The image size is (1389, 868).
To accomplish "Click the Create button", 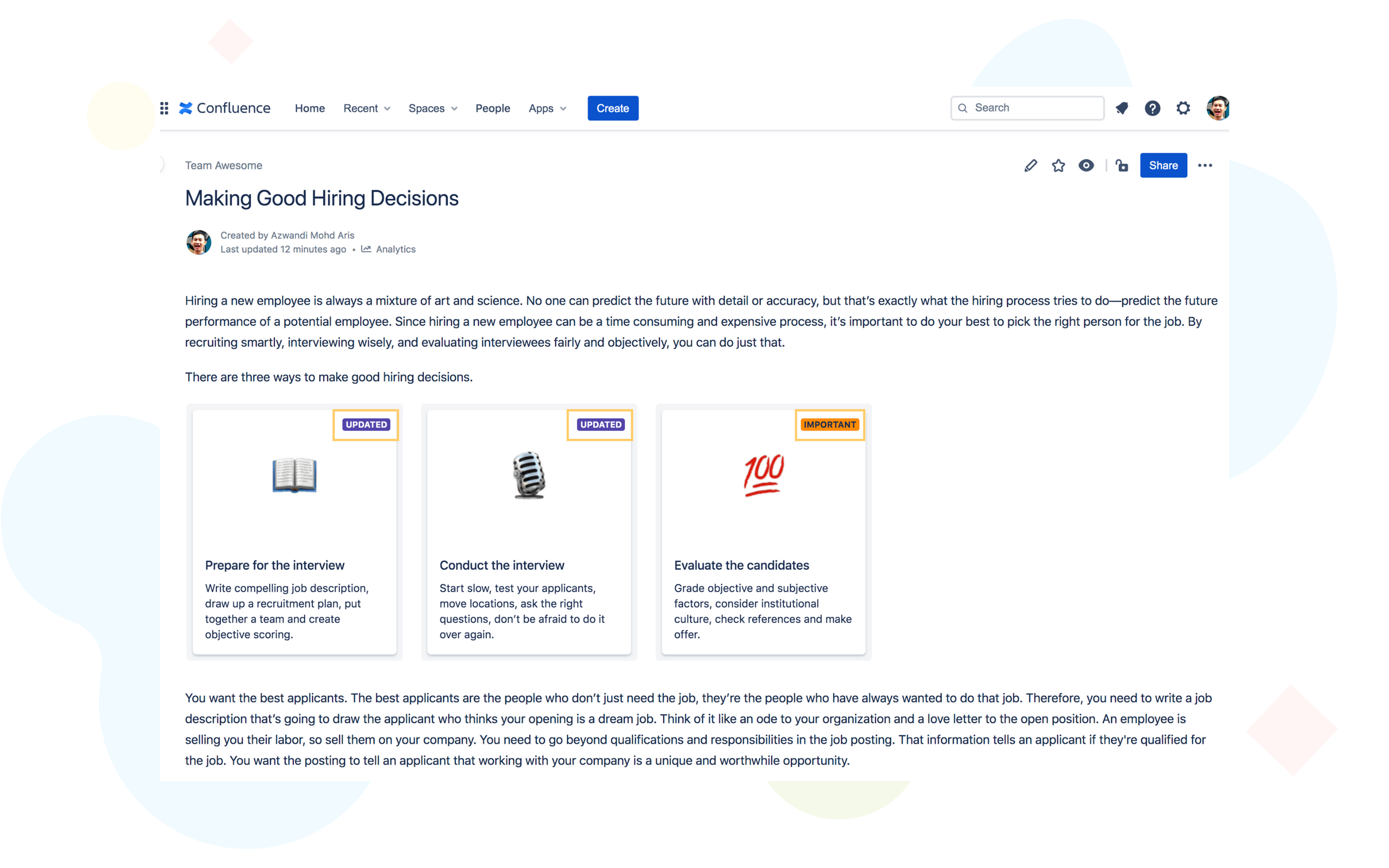I will pos(613,108).
